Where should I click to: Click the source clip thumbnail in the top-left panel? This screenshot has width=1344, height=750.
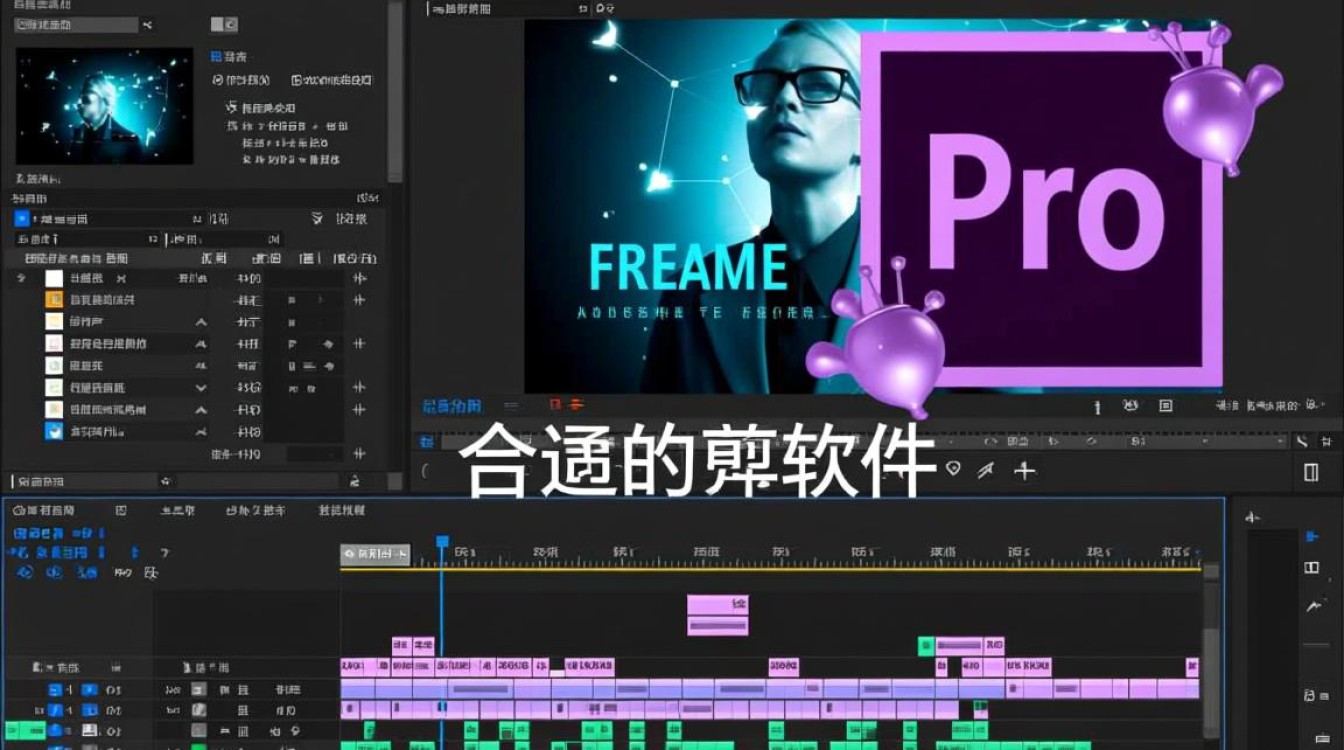[x=104, y=104]
